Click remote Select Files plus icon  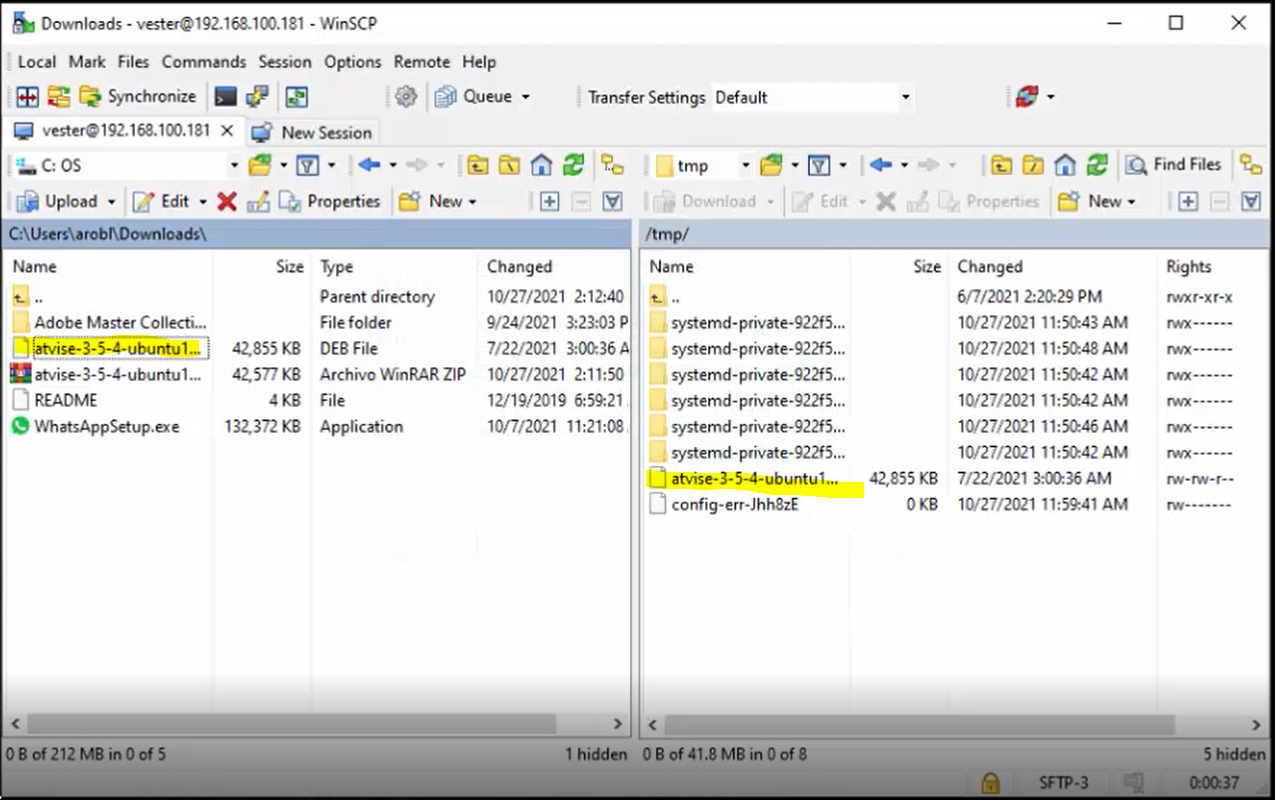(x=1187, y=201)
